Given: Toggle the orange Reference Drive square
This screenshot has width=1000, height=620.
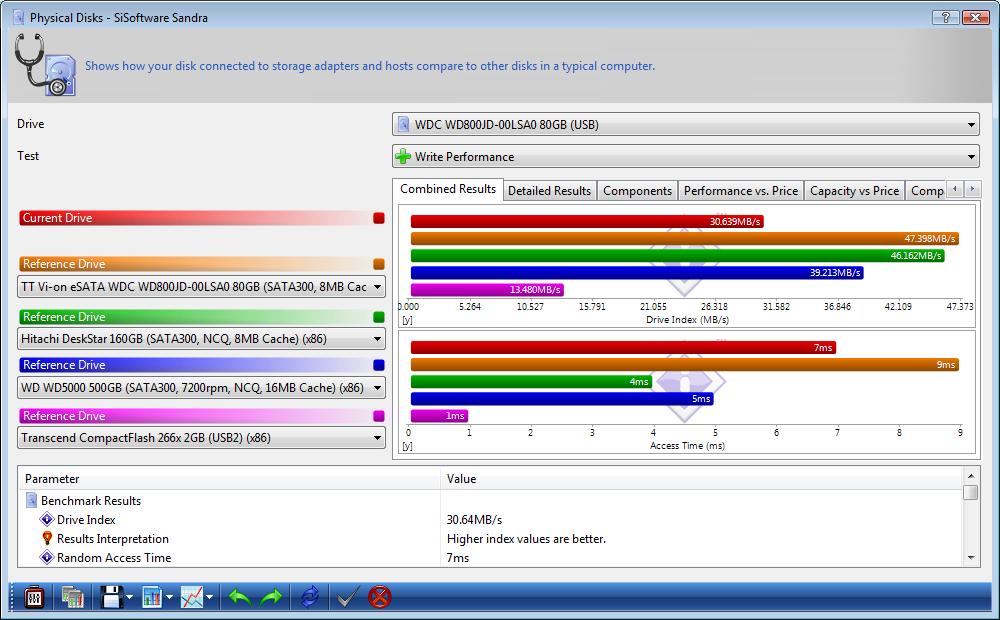Looking at the screenshot, I should click(379, 264).
